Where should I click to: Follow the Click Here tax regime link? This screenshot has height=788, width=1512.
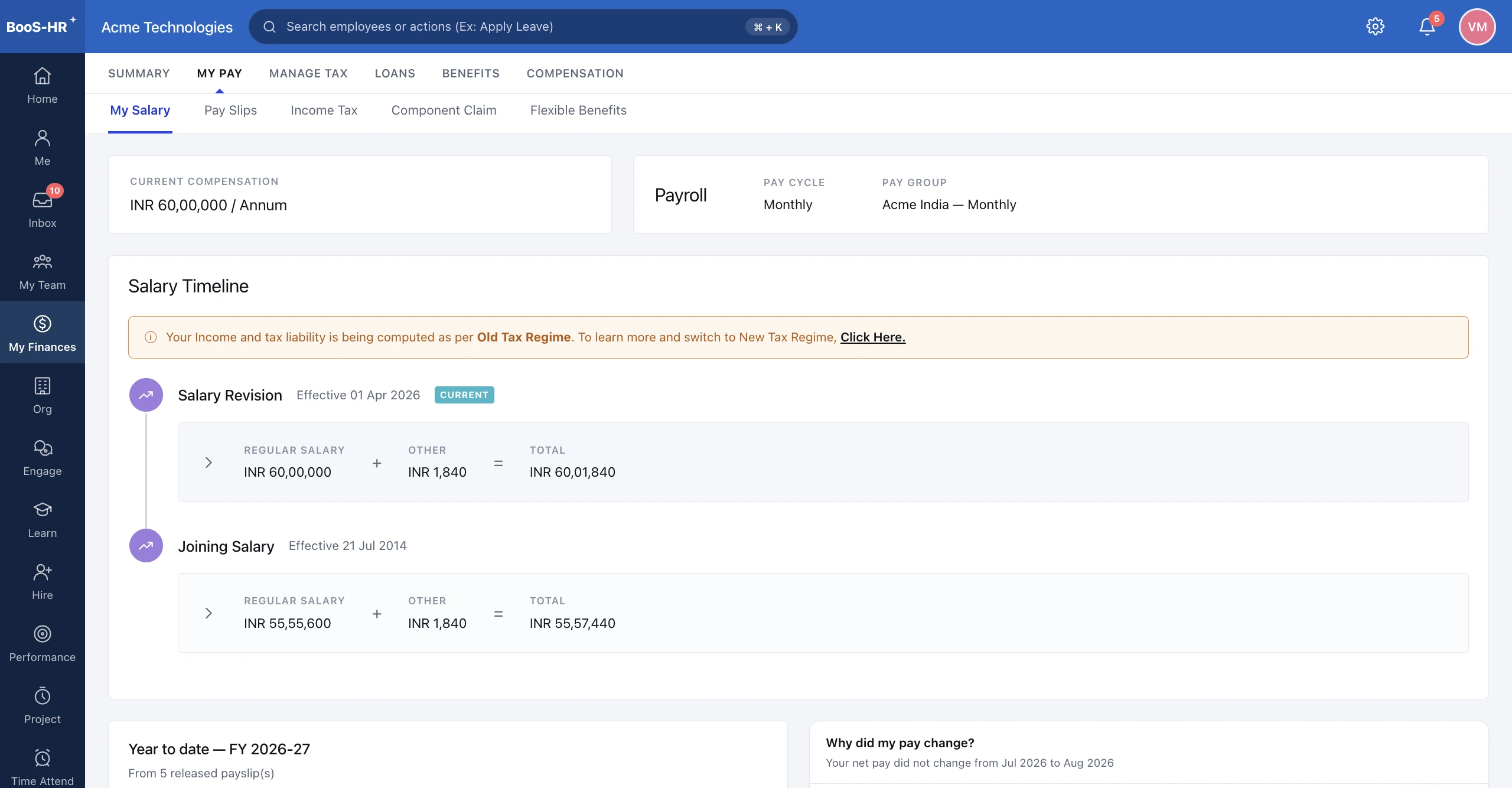pyautogui.click(x=873, y=337)
